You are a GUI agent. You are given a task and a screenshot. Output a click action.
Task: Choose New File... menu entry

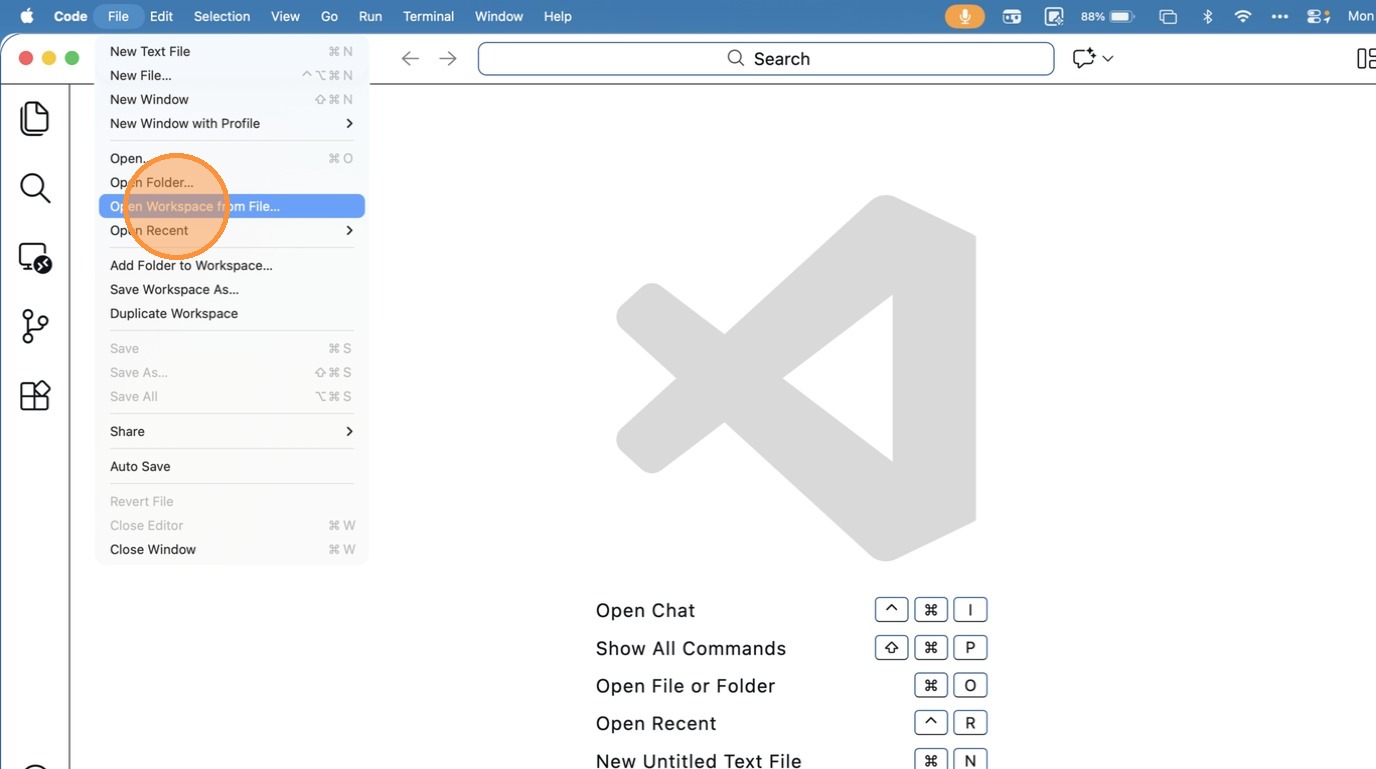pyautogui.click(x=232, y=75)
